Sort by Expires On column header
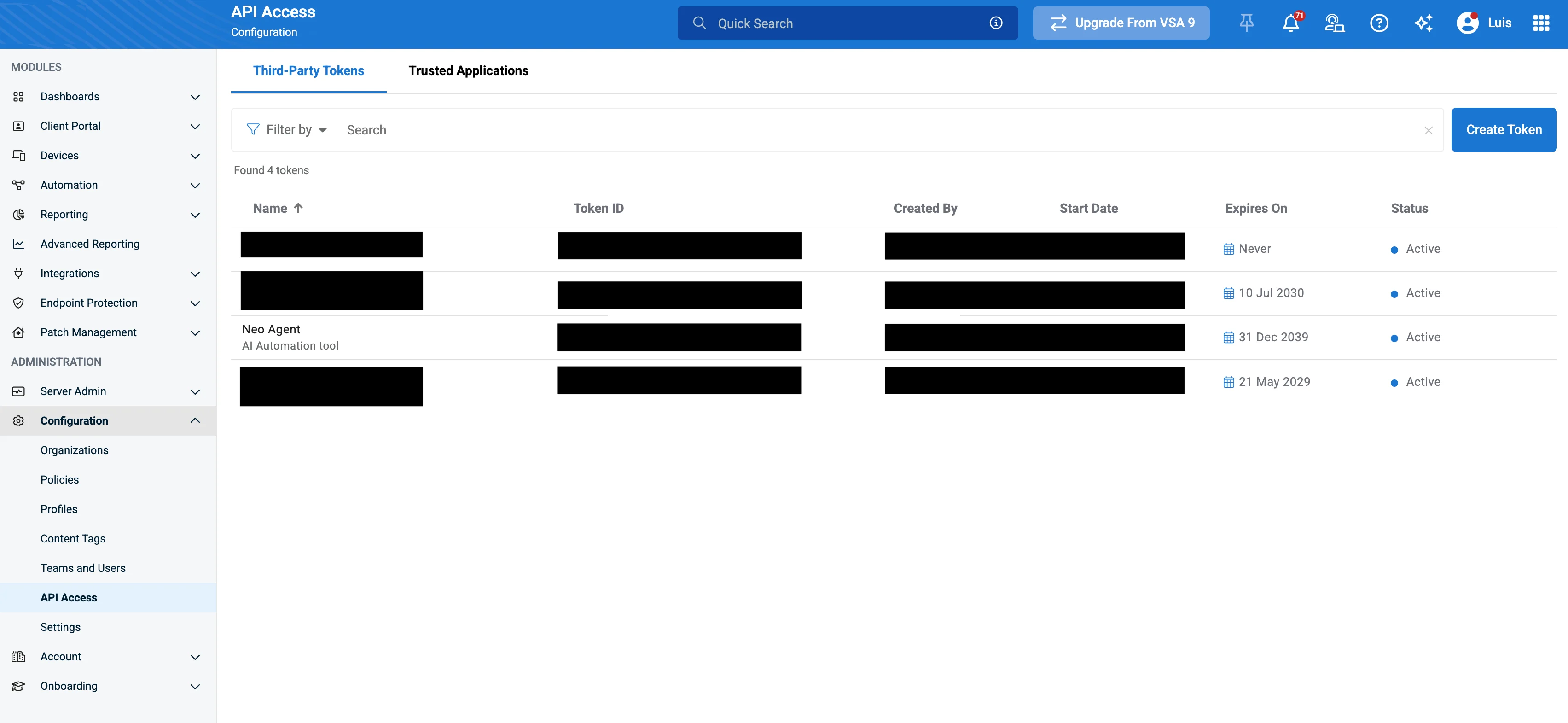The width and height of the screenshot is (1568, 723). pos(1256,208)
